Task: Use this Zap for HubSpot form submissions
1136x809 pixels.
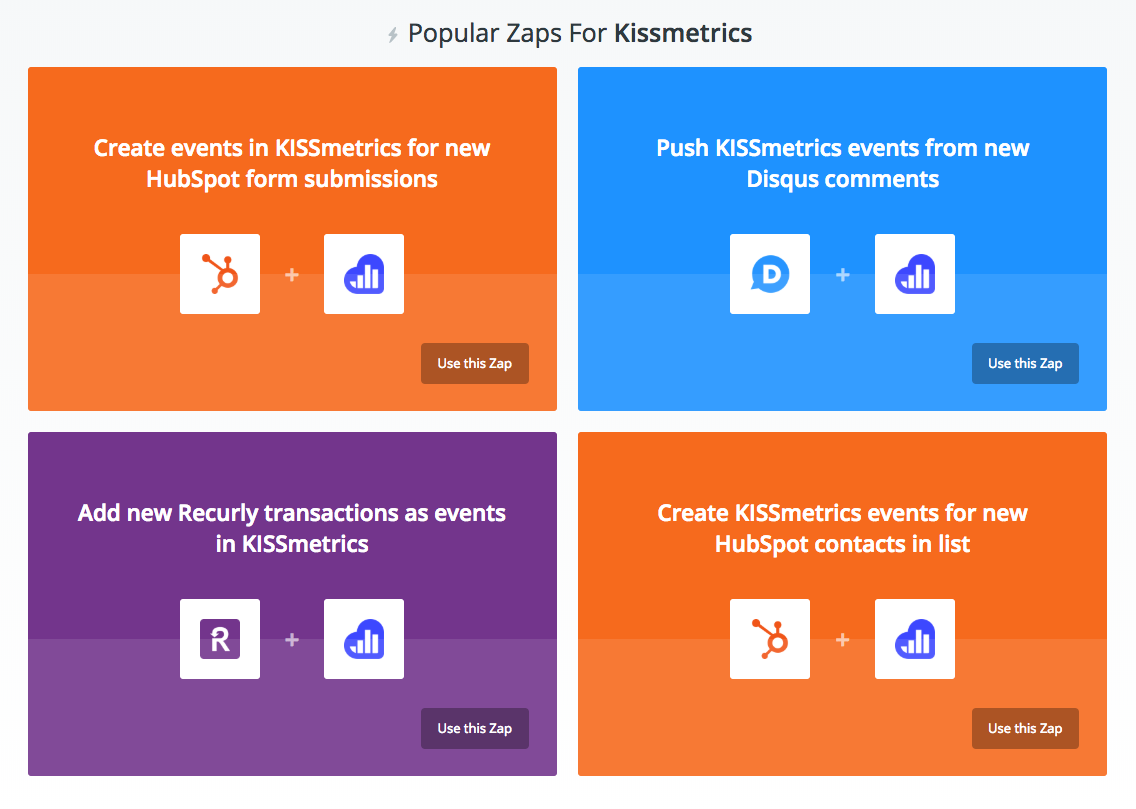Action: pyautogui.click(x=475, y=364)
